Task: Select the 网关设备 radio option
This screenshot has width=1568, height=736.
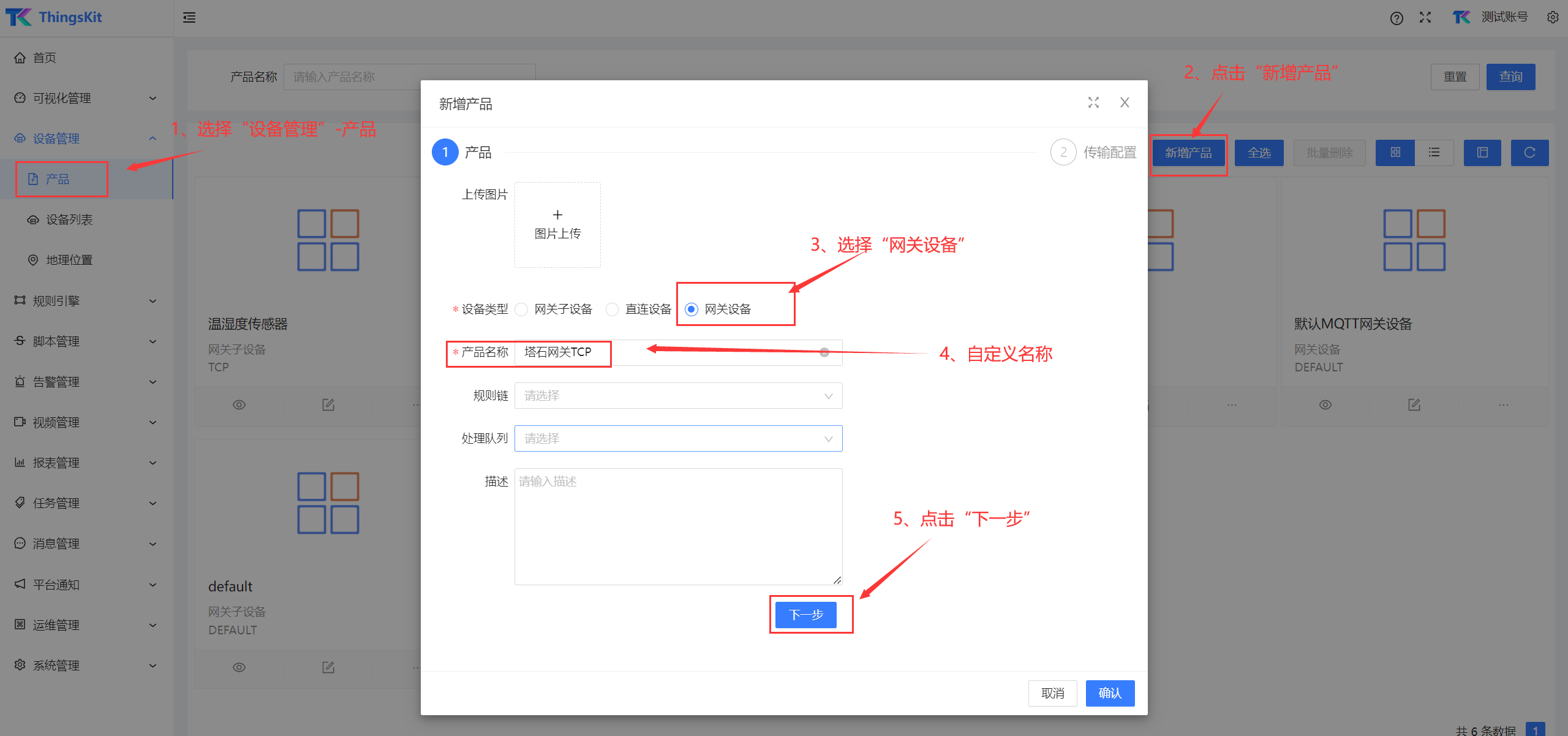Action: pos(692,309)
